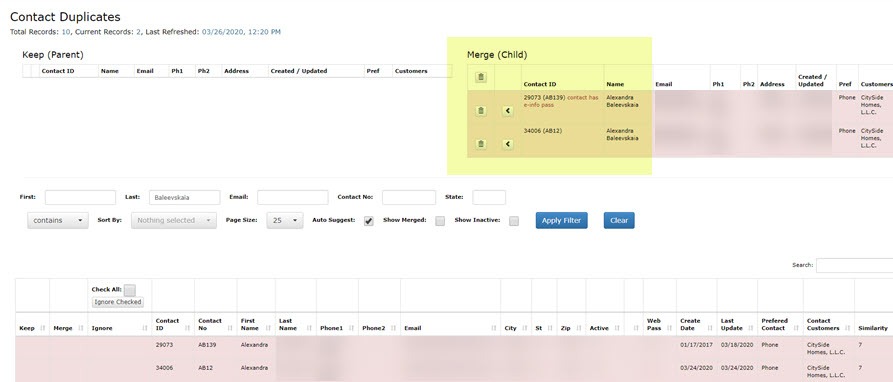
Task: Sort by Contact ID column arrows
Action: coord(188,328)
